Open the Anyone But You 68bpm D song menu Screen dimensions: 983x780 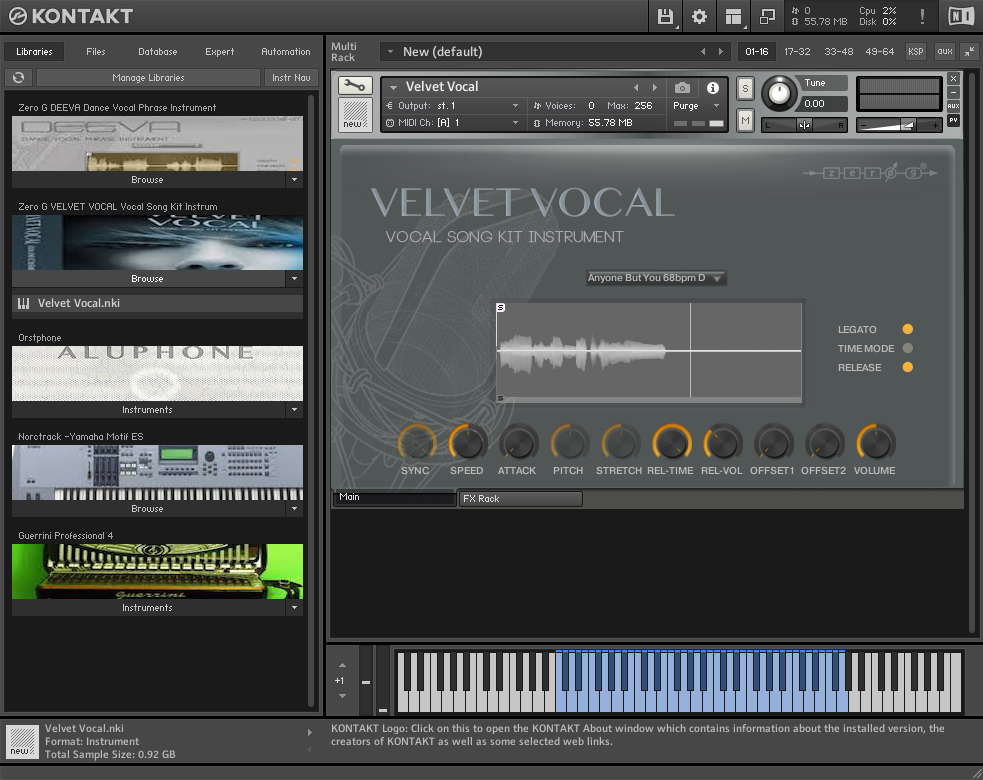pos(656,278)
